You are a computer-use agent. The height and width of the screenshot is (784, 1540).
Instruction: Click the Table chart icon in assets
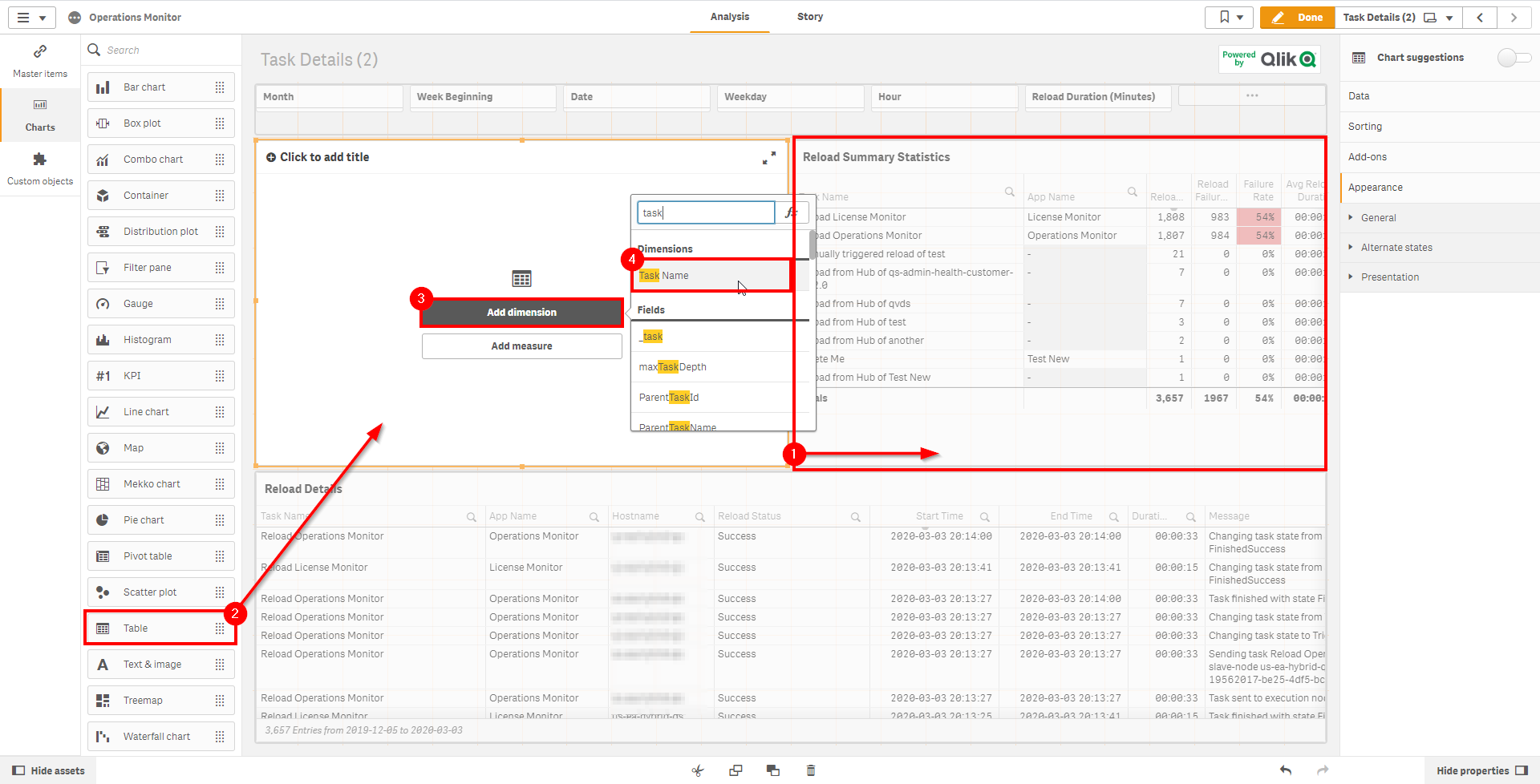click(103, 628)
